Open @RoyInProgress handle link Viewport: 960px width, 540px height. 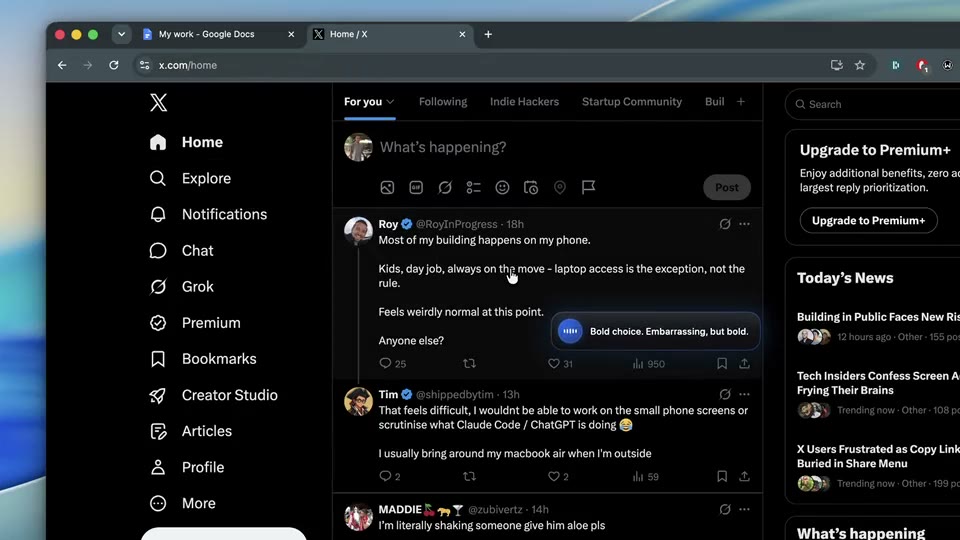click(457, 224)
